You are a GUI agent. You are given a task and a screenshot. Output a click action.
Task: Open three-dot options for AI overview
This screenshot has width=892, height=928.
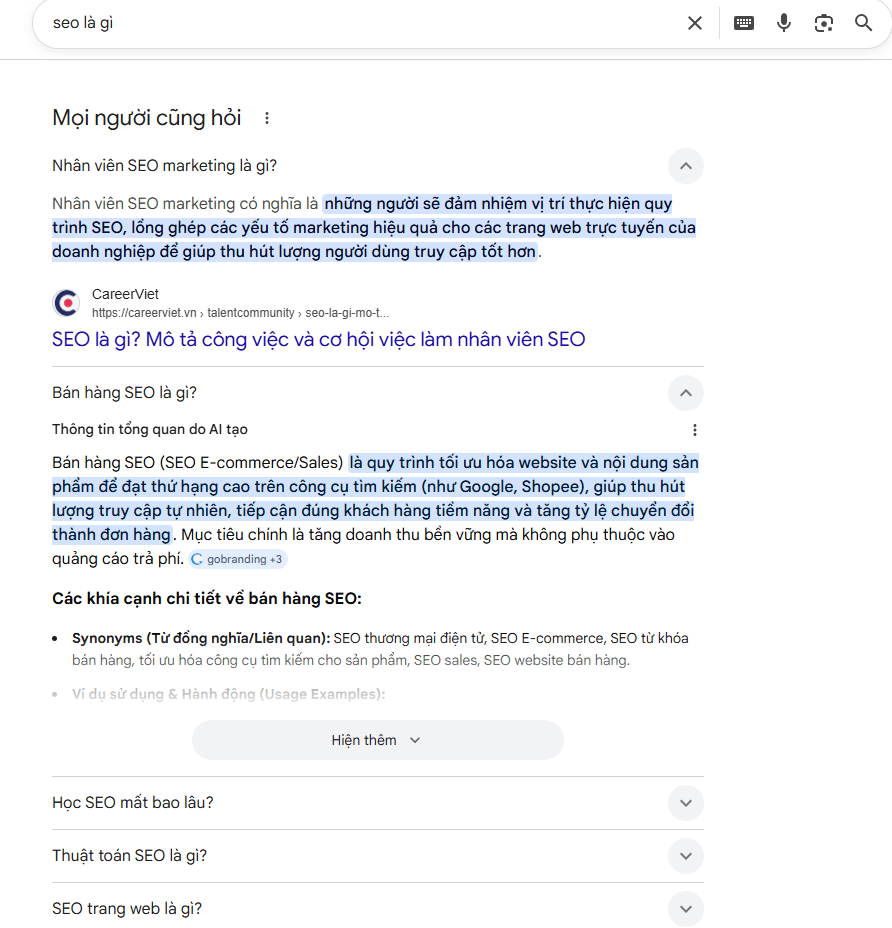tap(695, 430)
